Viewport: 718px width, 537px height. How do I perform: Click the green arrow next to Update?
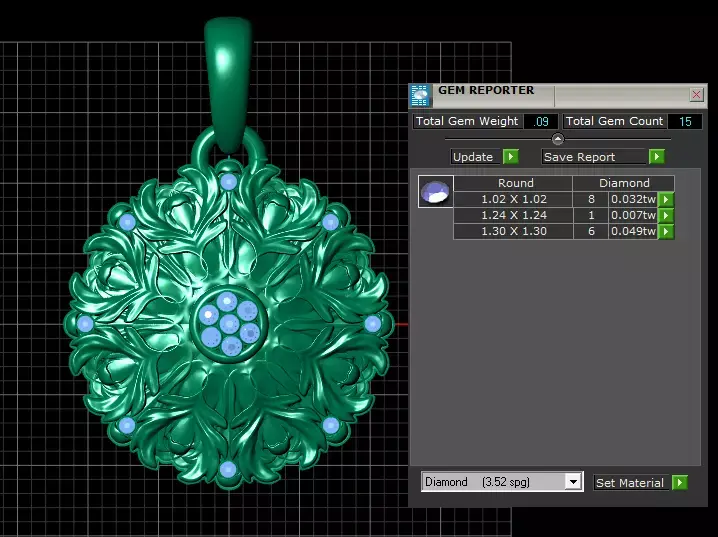[511, 157]
